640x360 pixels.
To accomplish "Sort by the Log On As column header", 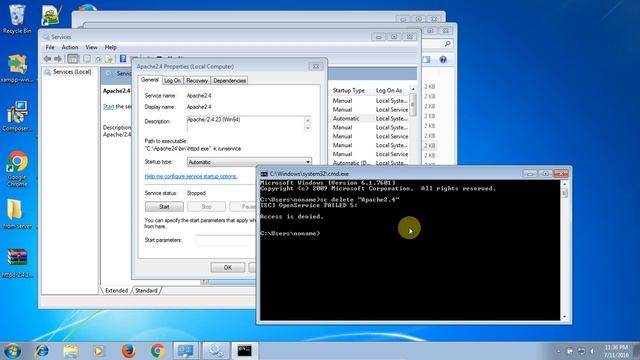I will (x=389, y=90).
